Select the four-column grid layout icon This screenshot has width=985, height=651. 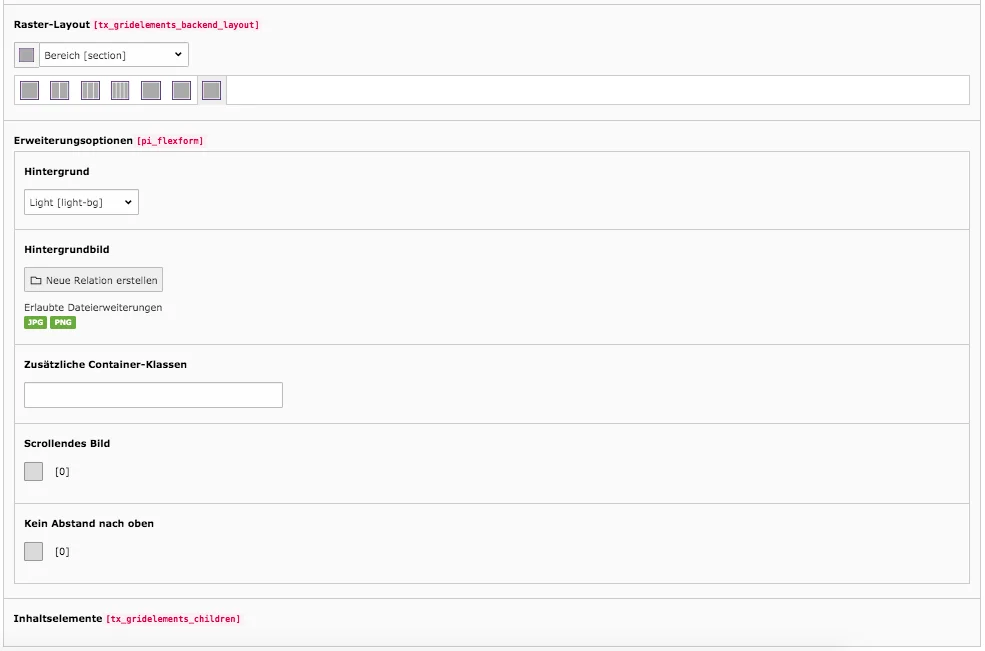pyautogui.click(x=119, y=90)
